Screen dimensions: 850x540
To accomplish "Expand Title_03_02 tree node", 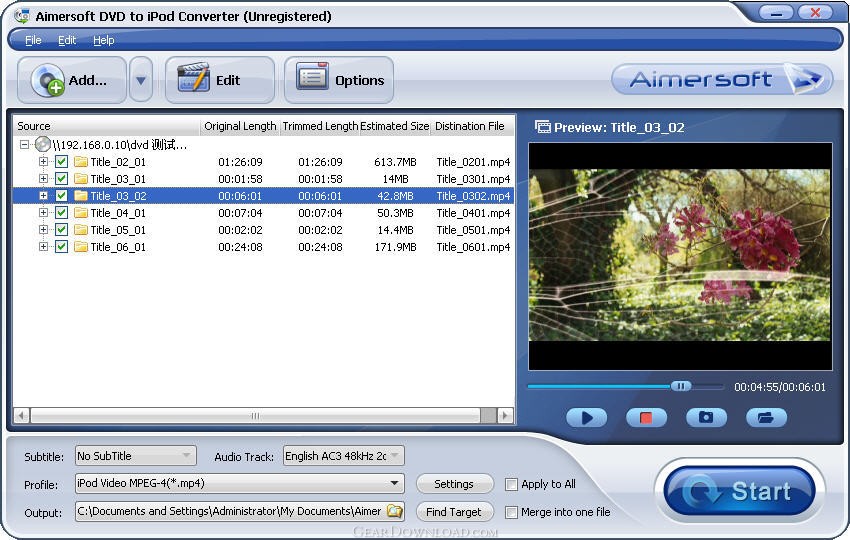I will [x=43, y=196].
